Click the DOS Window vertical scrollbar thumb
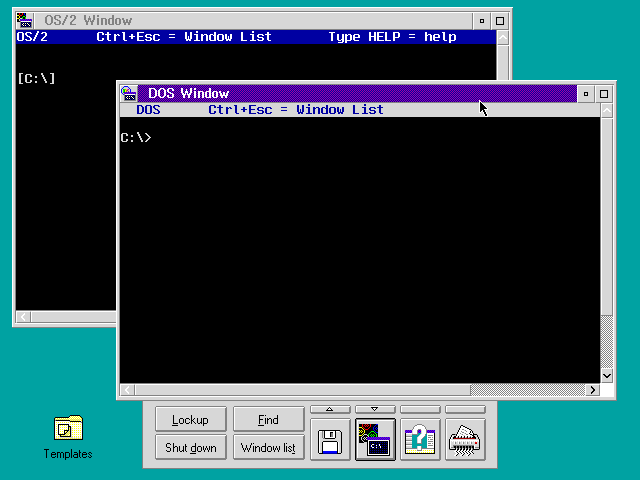This screenshot has height=480, width=640. click(607, 216)
